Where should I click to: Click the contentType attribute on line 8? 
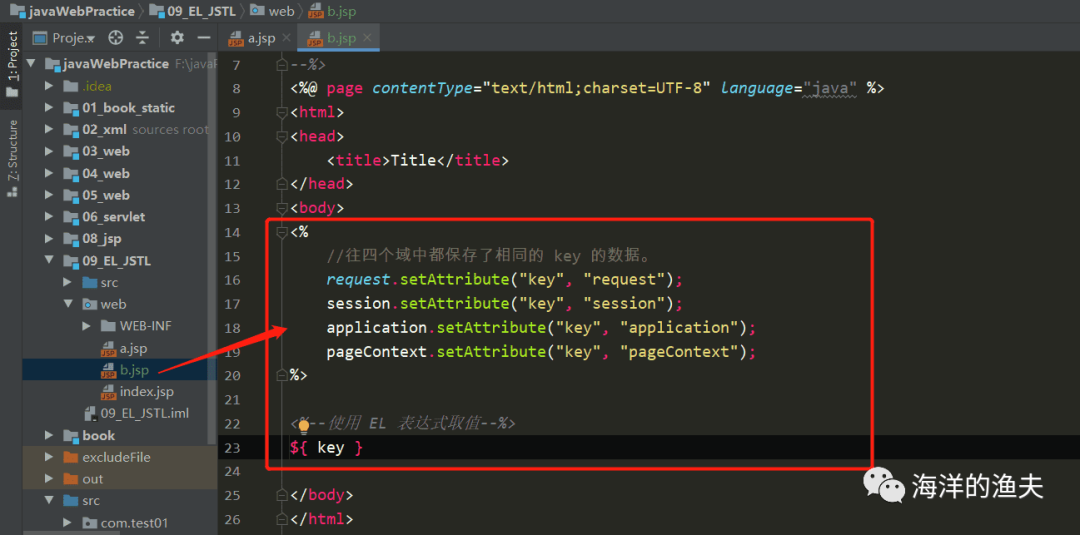point(423,88)
